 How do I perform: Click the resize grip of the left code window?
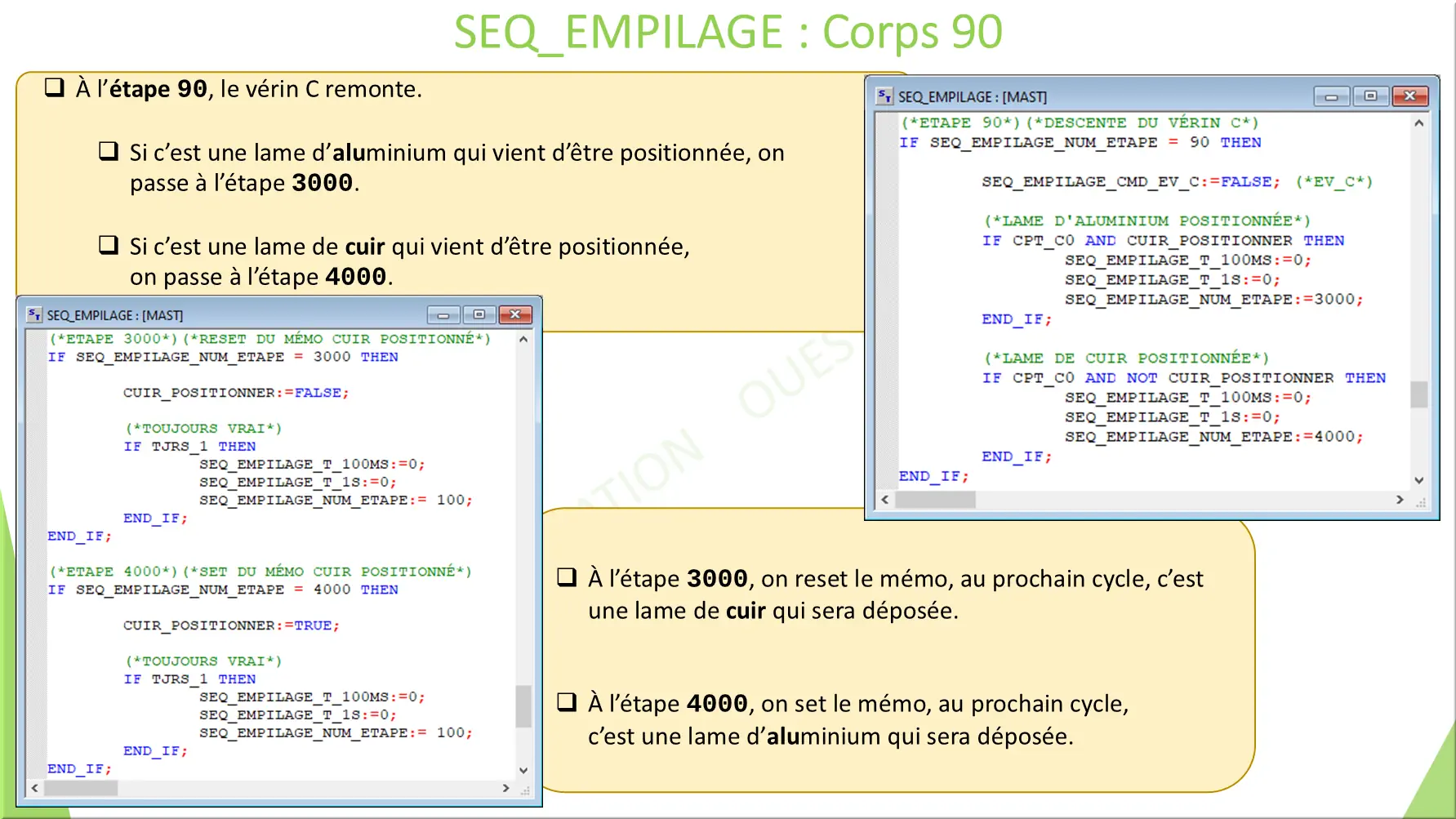coord(526,790)
